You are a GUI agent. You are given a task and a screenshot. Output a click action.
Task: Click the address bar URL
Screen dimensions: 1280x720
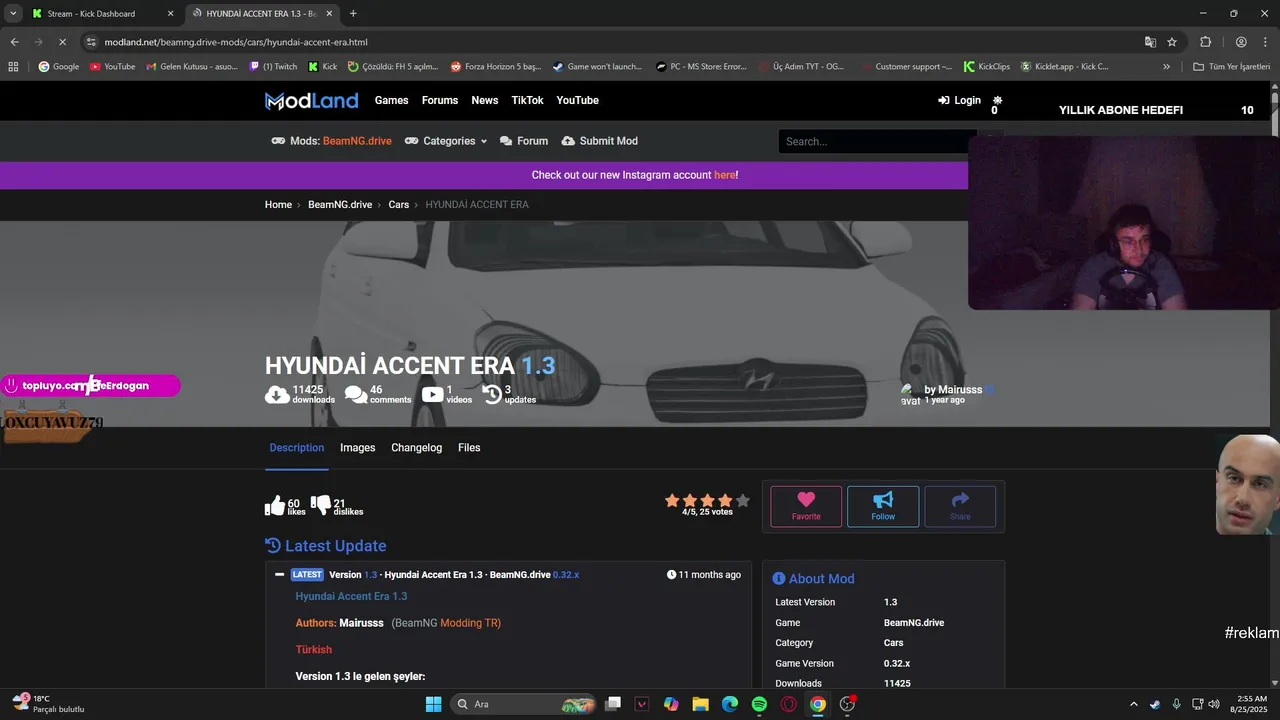tap(236, 42)
